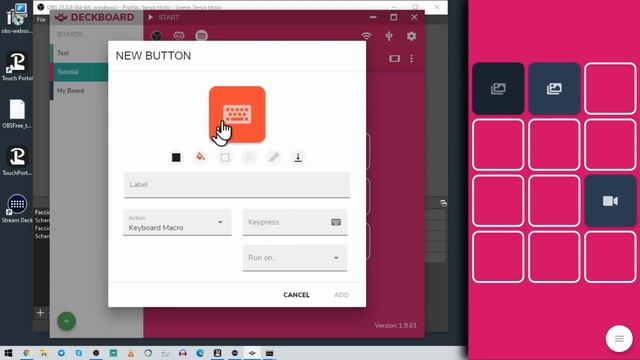Open the round hamburger menu button
Image resolution: width=640 pixels, height=360 pixels.
point(619,339)
